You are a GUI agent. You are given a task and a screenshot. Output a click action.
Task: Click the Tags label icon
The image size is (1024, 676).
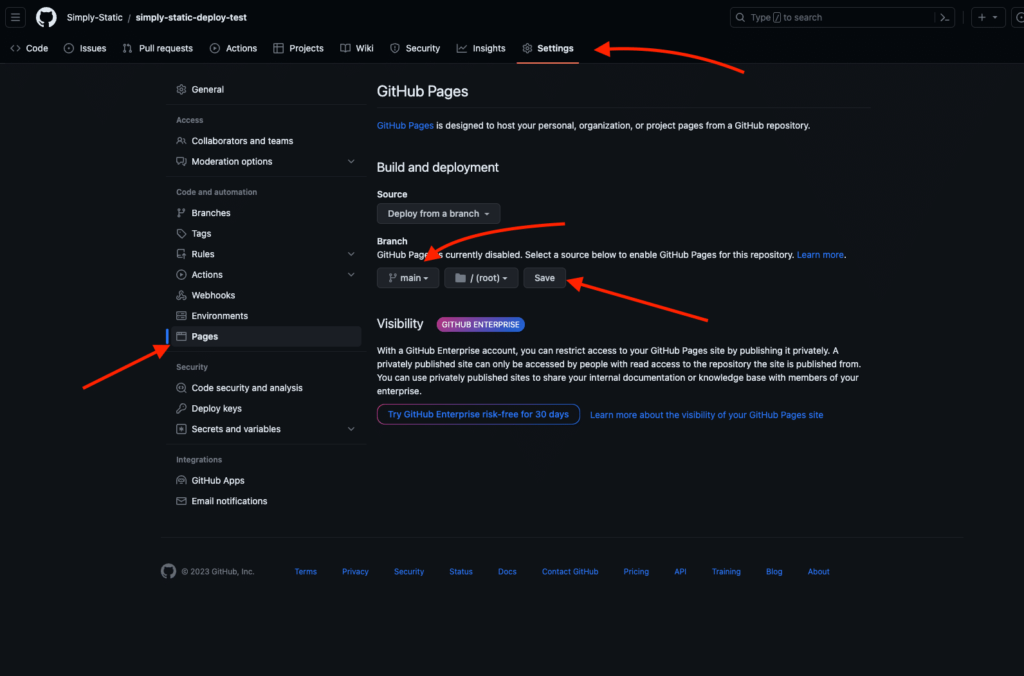[181, 234]
